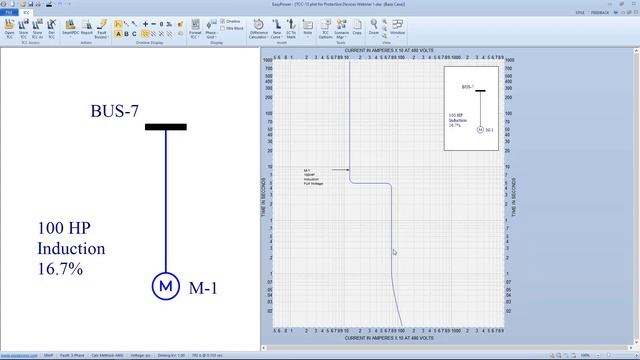Toggle the One-line checkbox
The image size is (640, 360).
[231, 21]
